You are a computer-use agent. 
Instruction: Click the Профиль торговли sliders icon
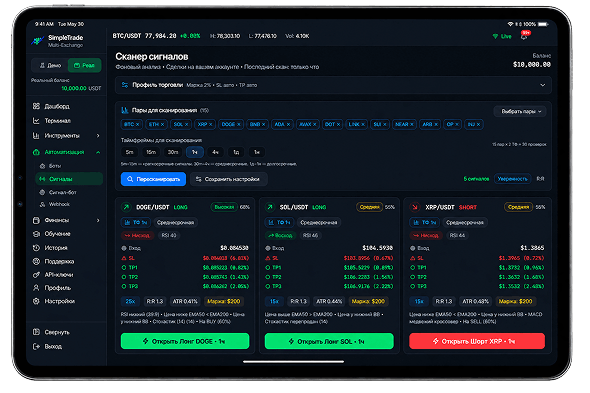click(125, 85)
